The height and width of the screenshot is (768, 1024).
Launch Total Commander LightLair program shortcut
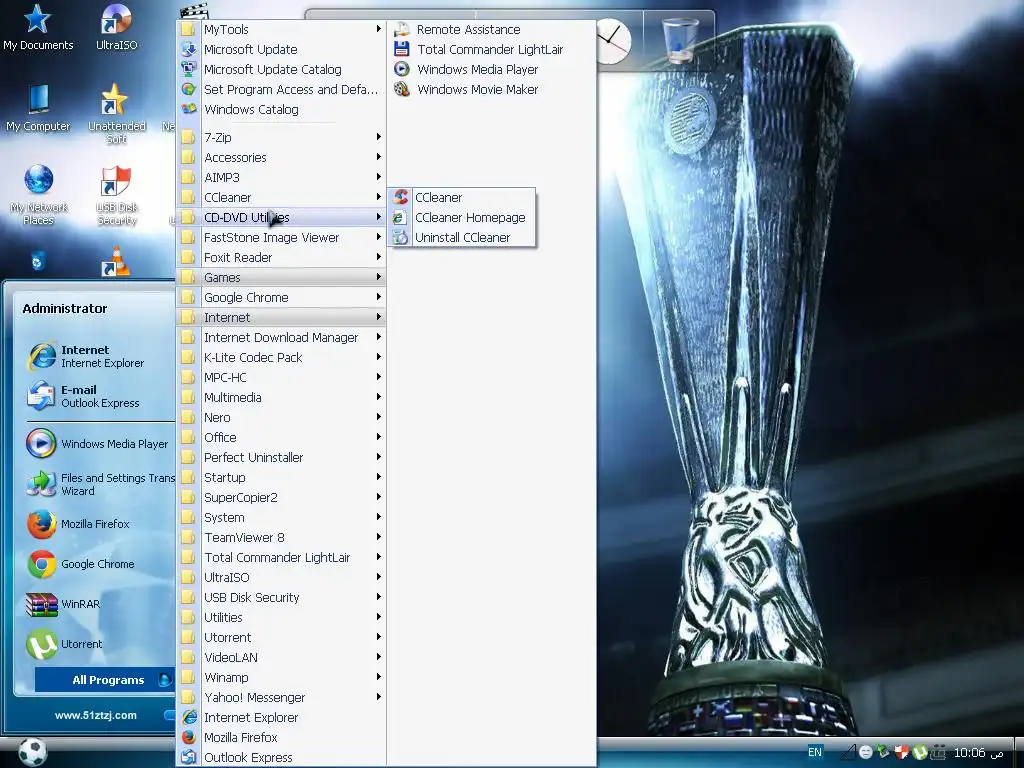491,50
